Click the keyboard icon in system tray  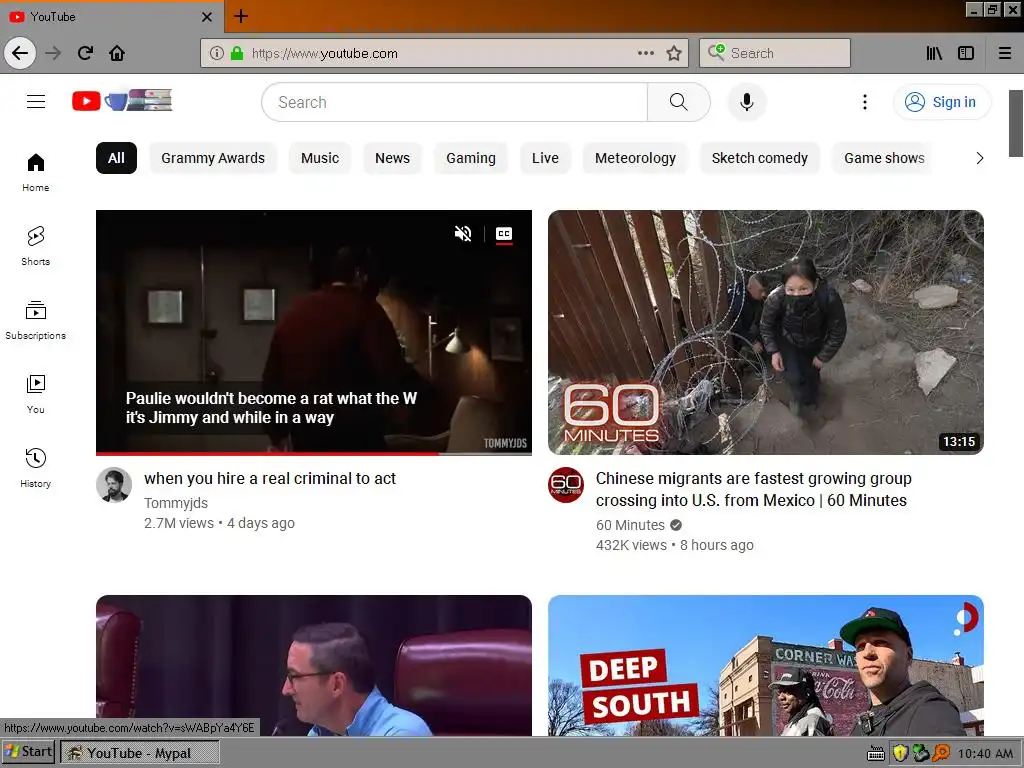pyautogui.click(x=876, y=754)
